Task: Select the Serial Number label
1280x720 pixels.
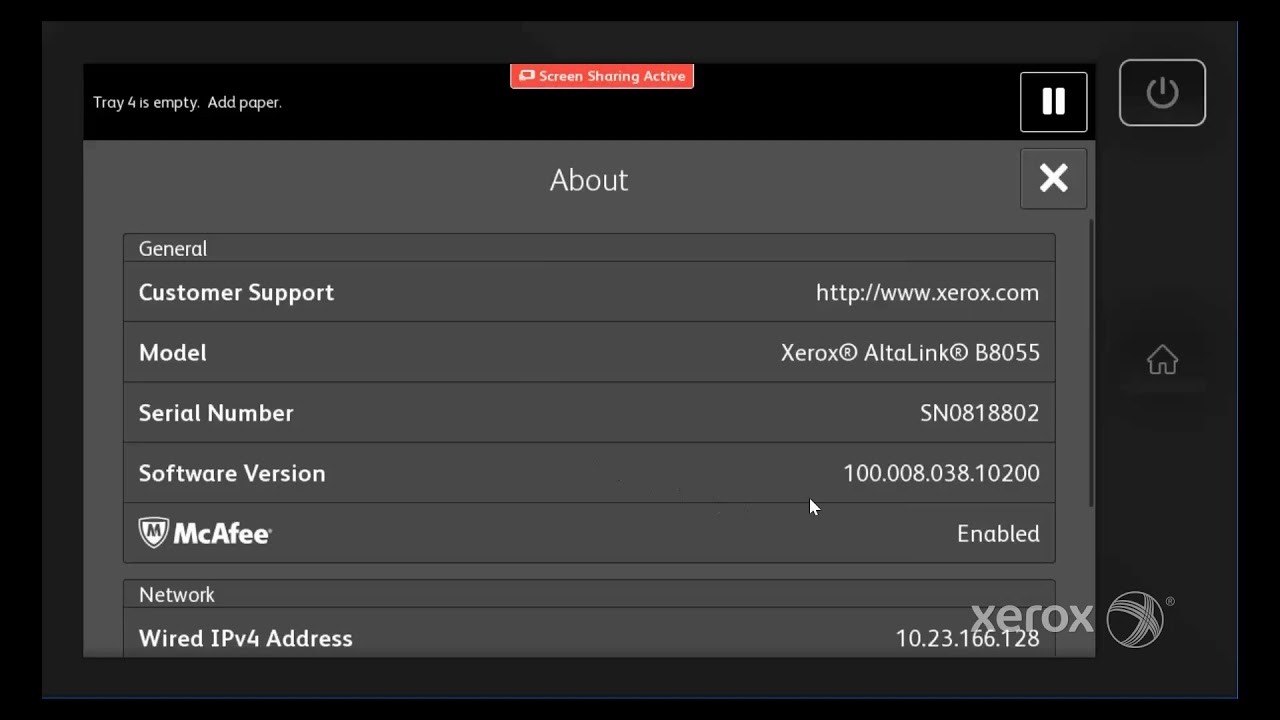Action: pyautogui.click(x=216, y=413)
